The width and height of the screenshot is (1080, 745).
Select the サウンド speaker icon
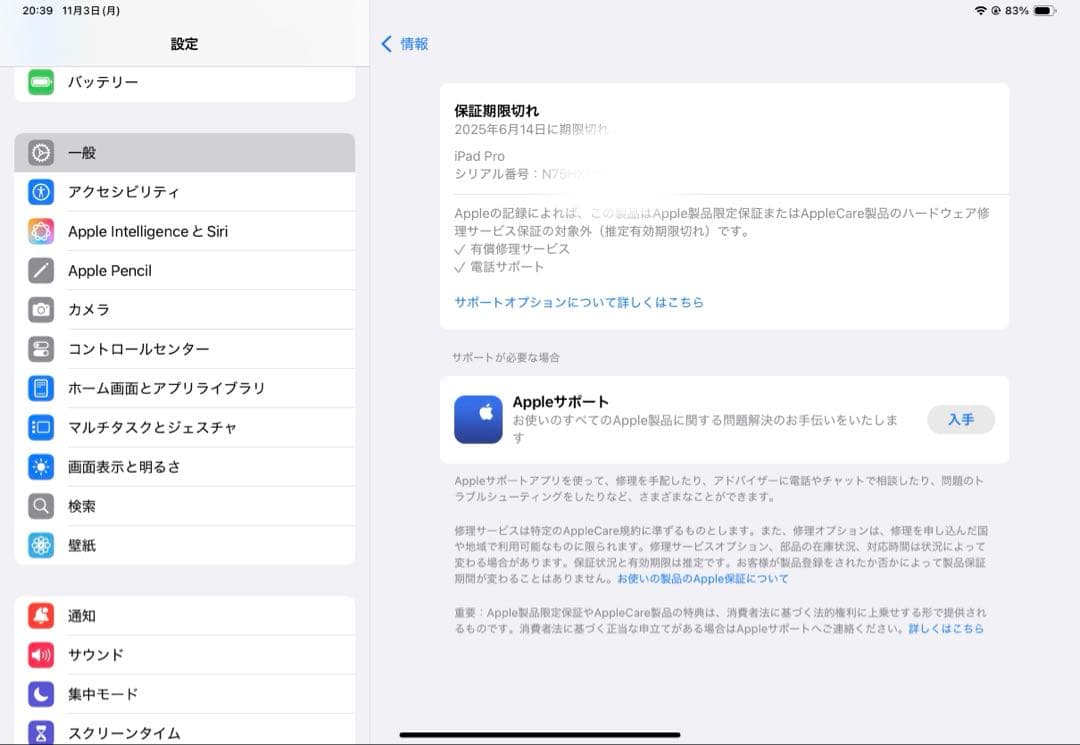click(40, 655)
